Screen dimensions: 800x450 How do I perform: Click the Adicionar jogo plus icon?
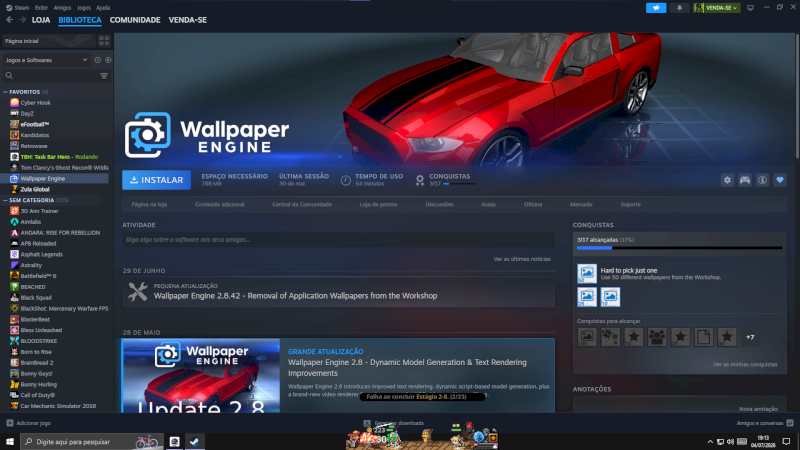10,423
